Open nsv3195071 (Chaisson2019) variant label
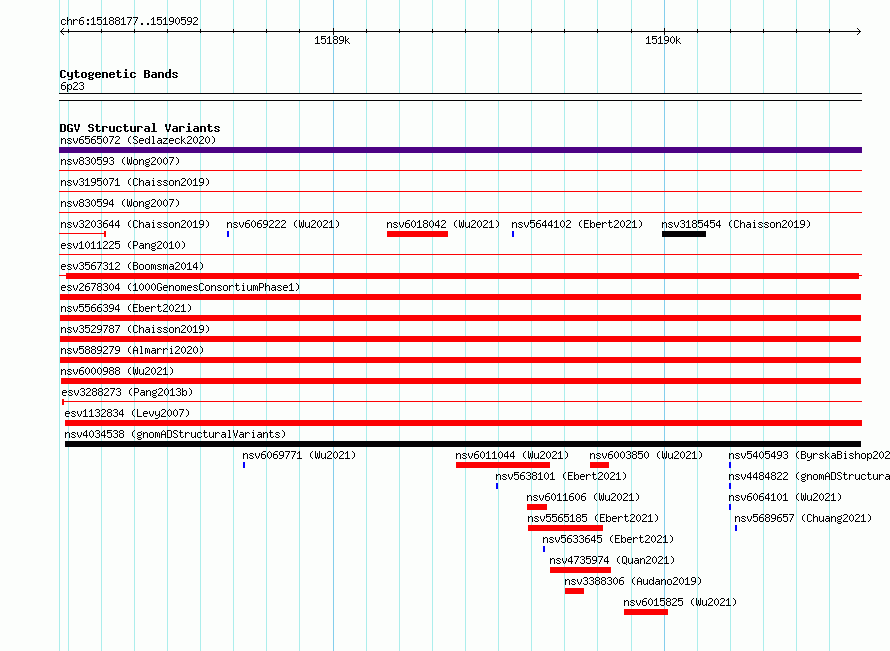 [x=135, y=182]
